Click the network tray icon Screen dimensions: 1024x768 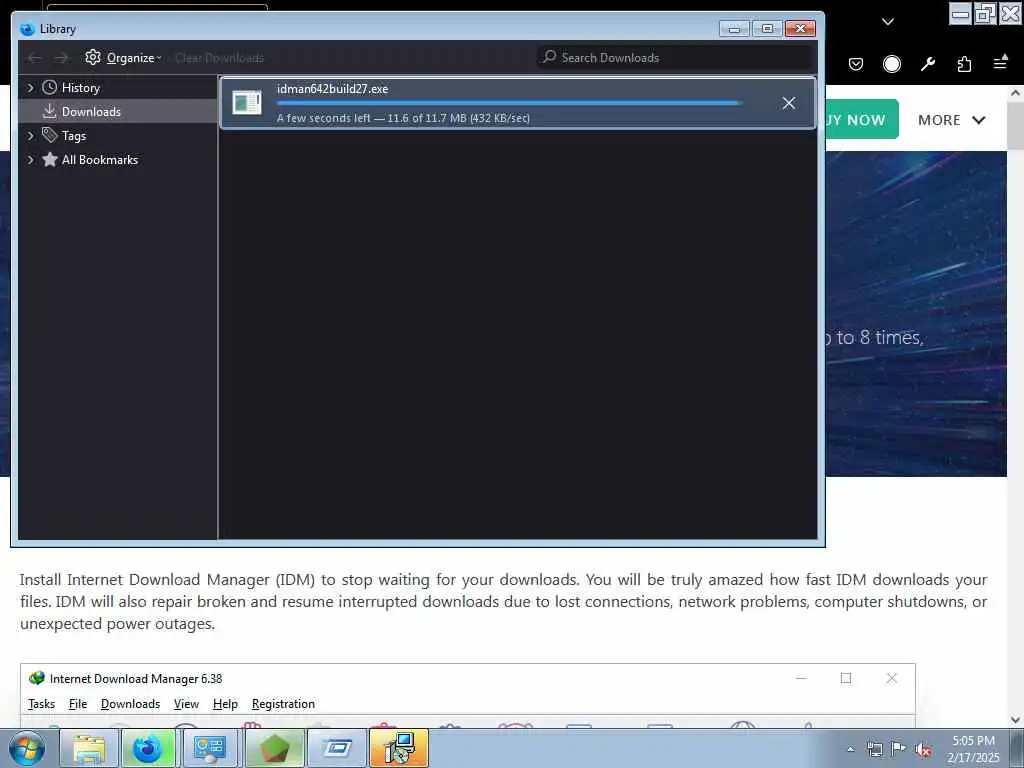point(874,749)
